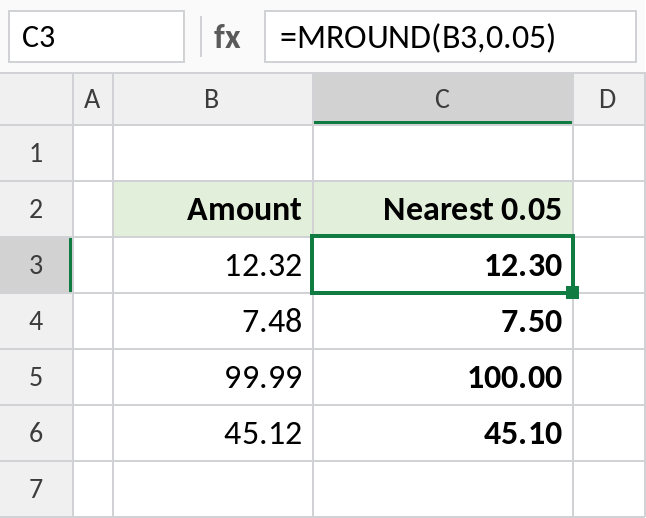Click the Select All corner box
The height and width of the screenshot is (518, 646).
pyautogui.click(x=36, y=99)
